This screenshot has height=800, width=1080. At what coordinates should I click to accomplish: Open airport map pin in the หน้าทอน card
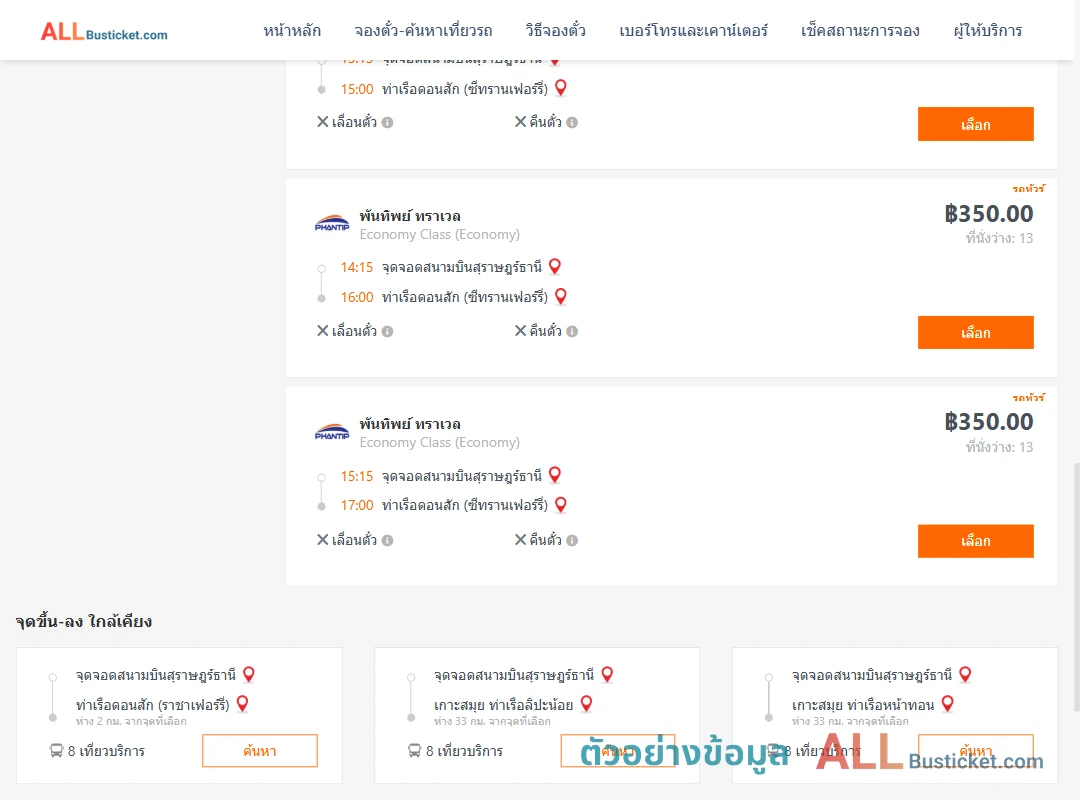[x=965, y=674]
